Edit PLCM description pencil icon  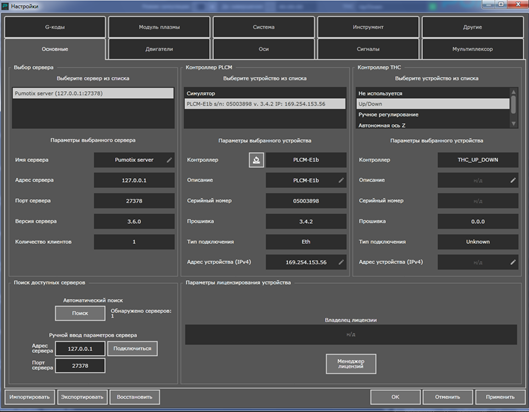[341, 180]
